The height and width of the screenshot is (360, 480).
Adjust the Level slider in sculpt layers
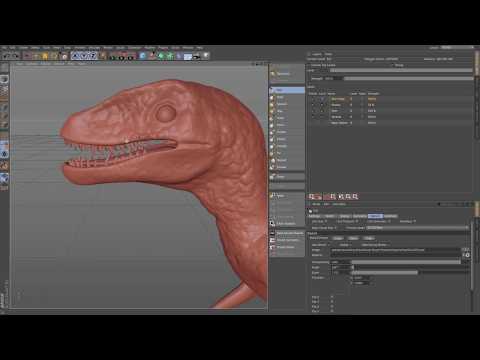[x=401, y=70]
